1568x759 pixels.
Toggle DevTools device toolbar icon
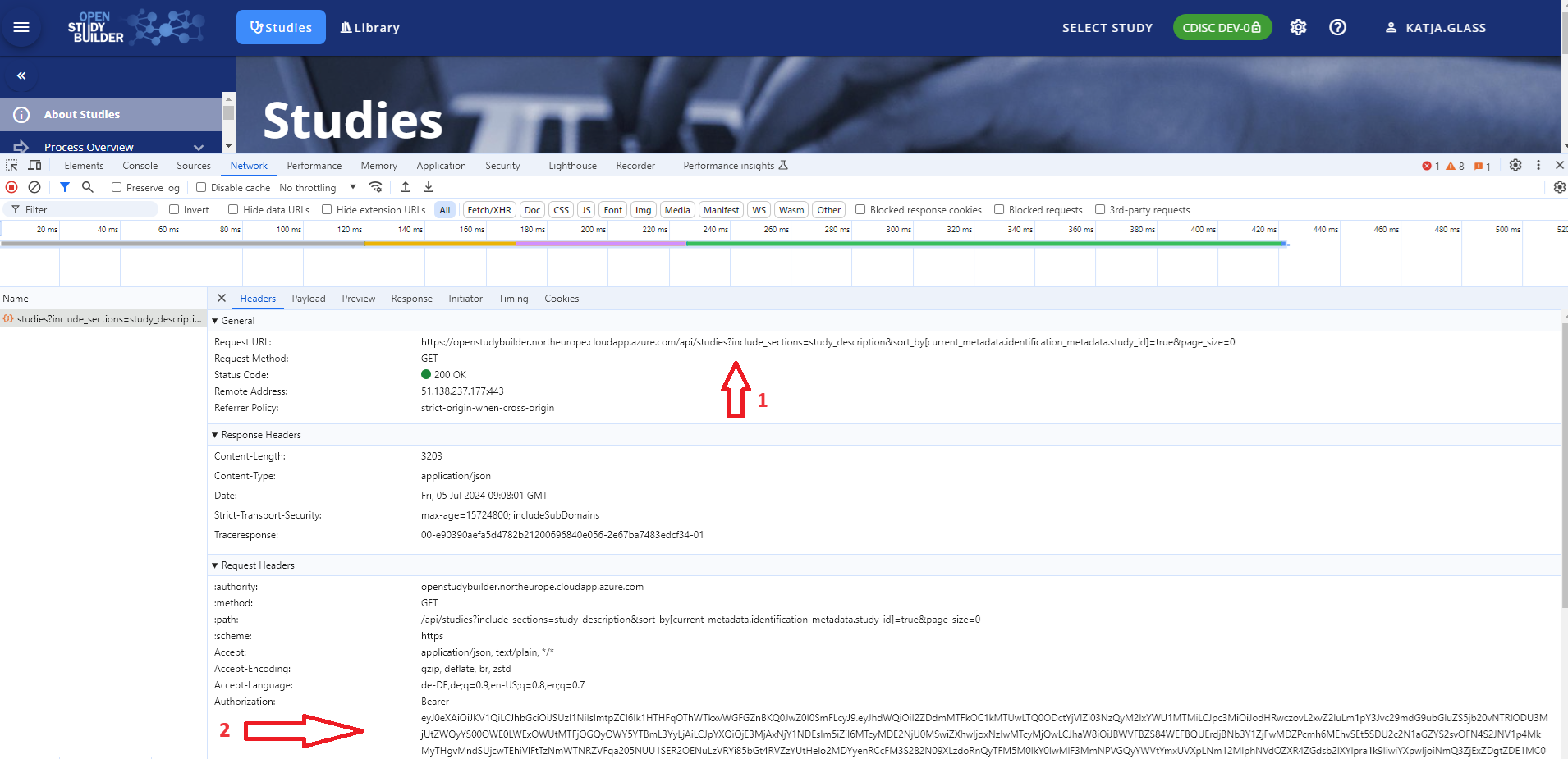pos(34,165)
